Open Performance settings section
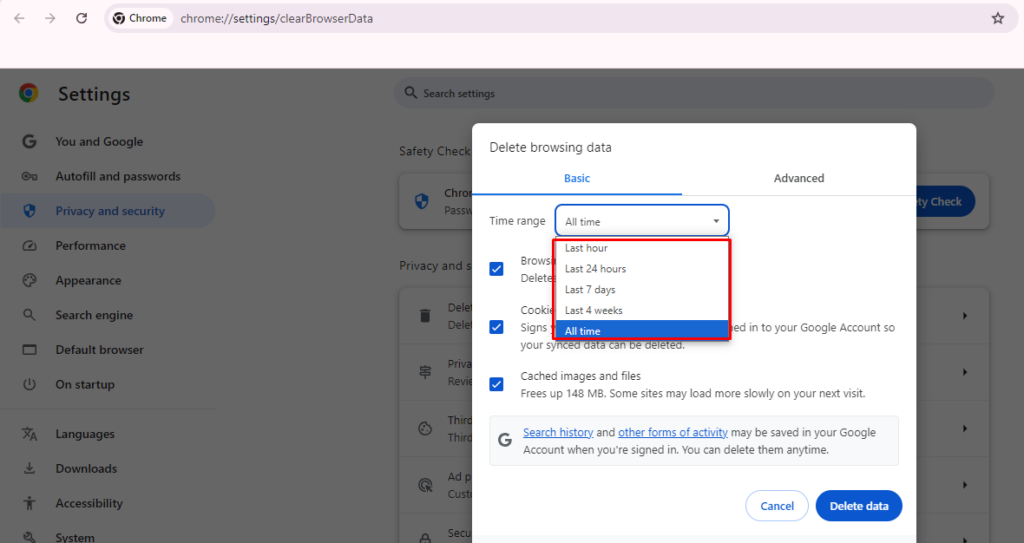Image resolution: width=1024 pixels, height=543 pixels. [90, 246]
